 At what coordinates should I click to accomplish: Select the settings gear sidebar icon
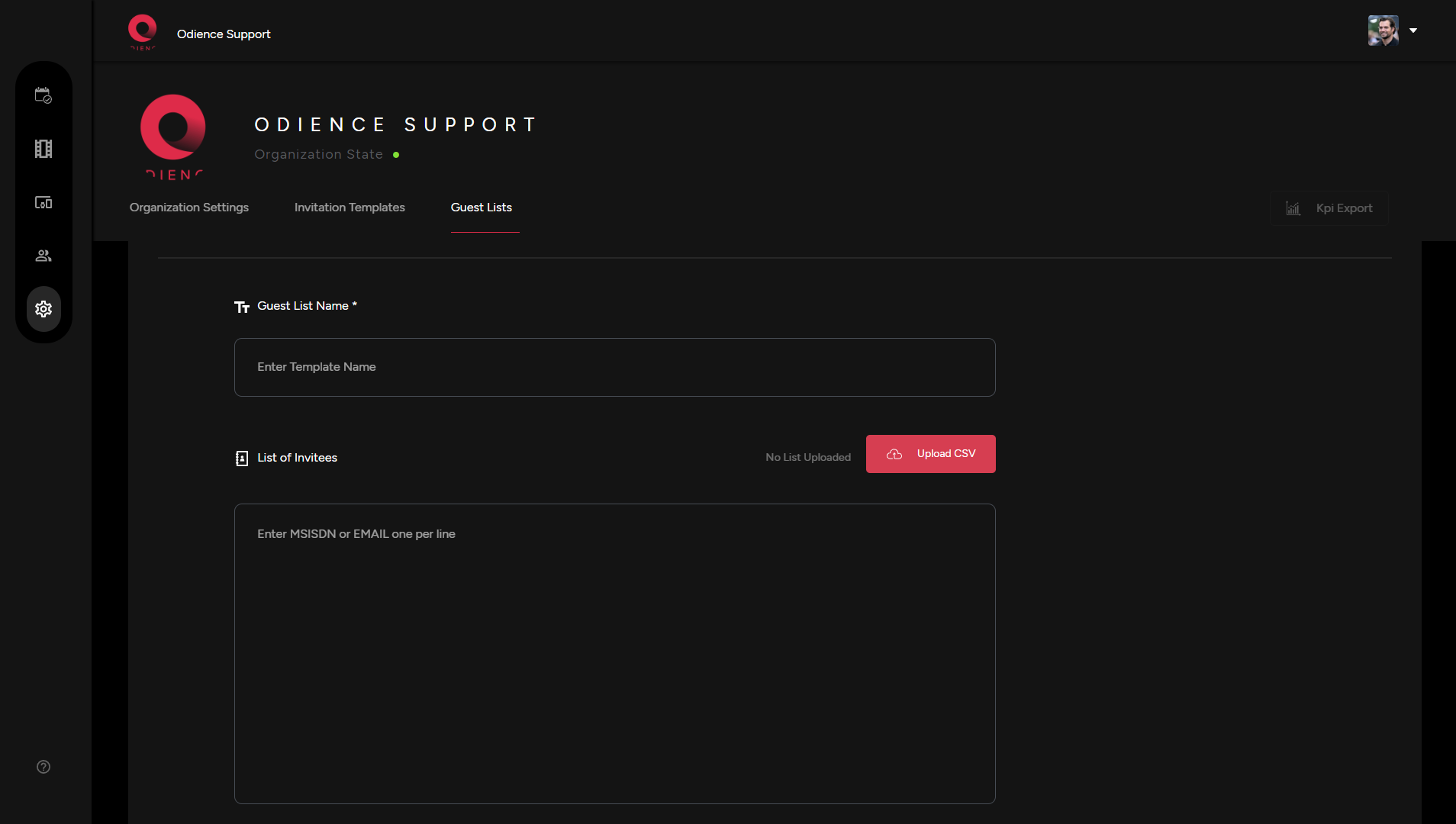tap(43, 309)
